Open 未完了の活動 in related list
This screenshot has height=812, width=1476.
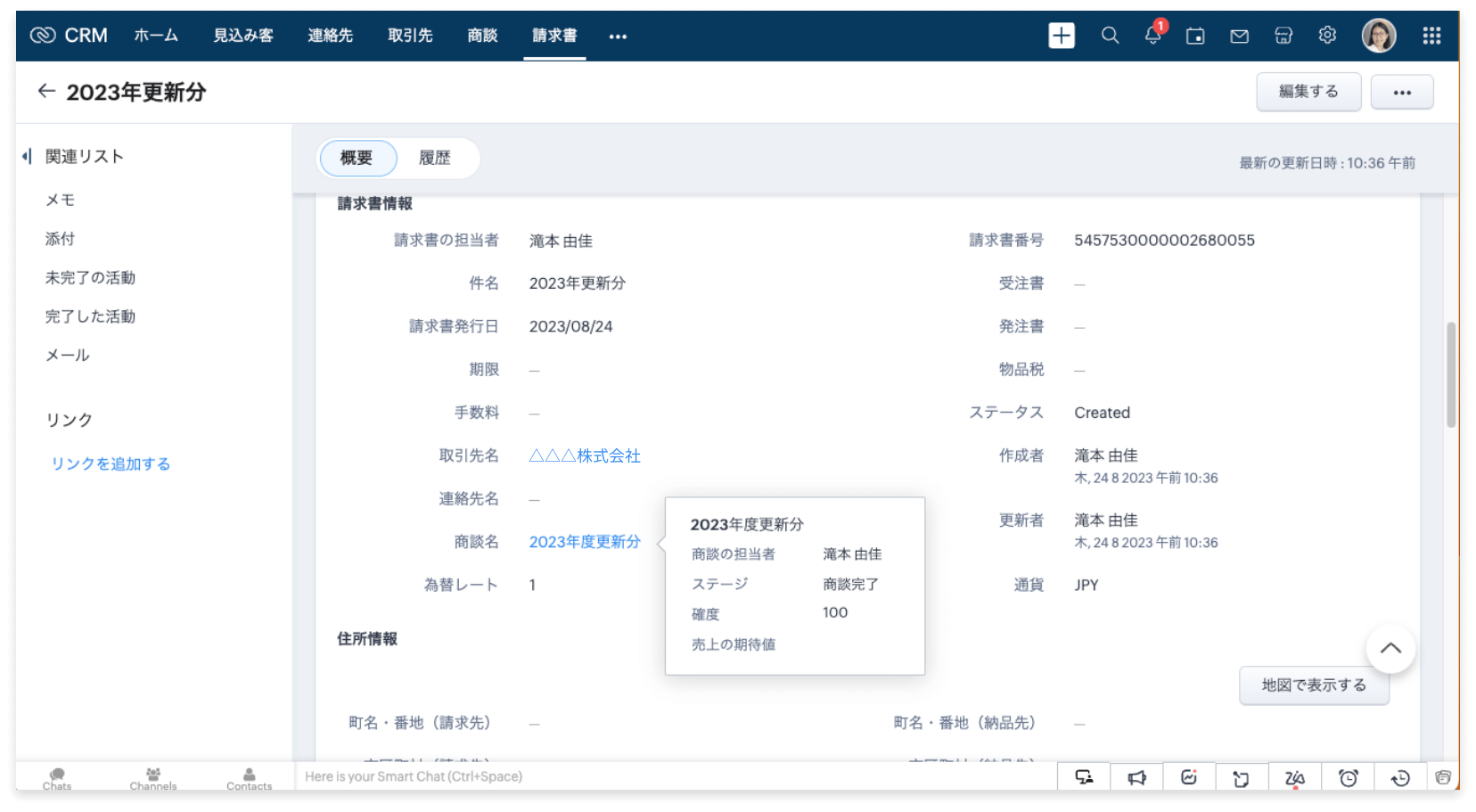pyautogui.click(x=90, y=277)
